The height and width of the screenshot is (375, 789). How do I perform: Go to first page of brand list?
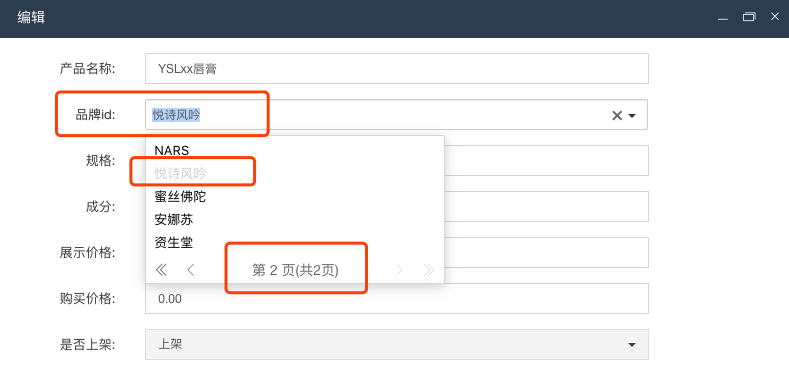161,270
